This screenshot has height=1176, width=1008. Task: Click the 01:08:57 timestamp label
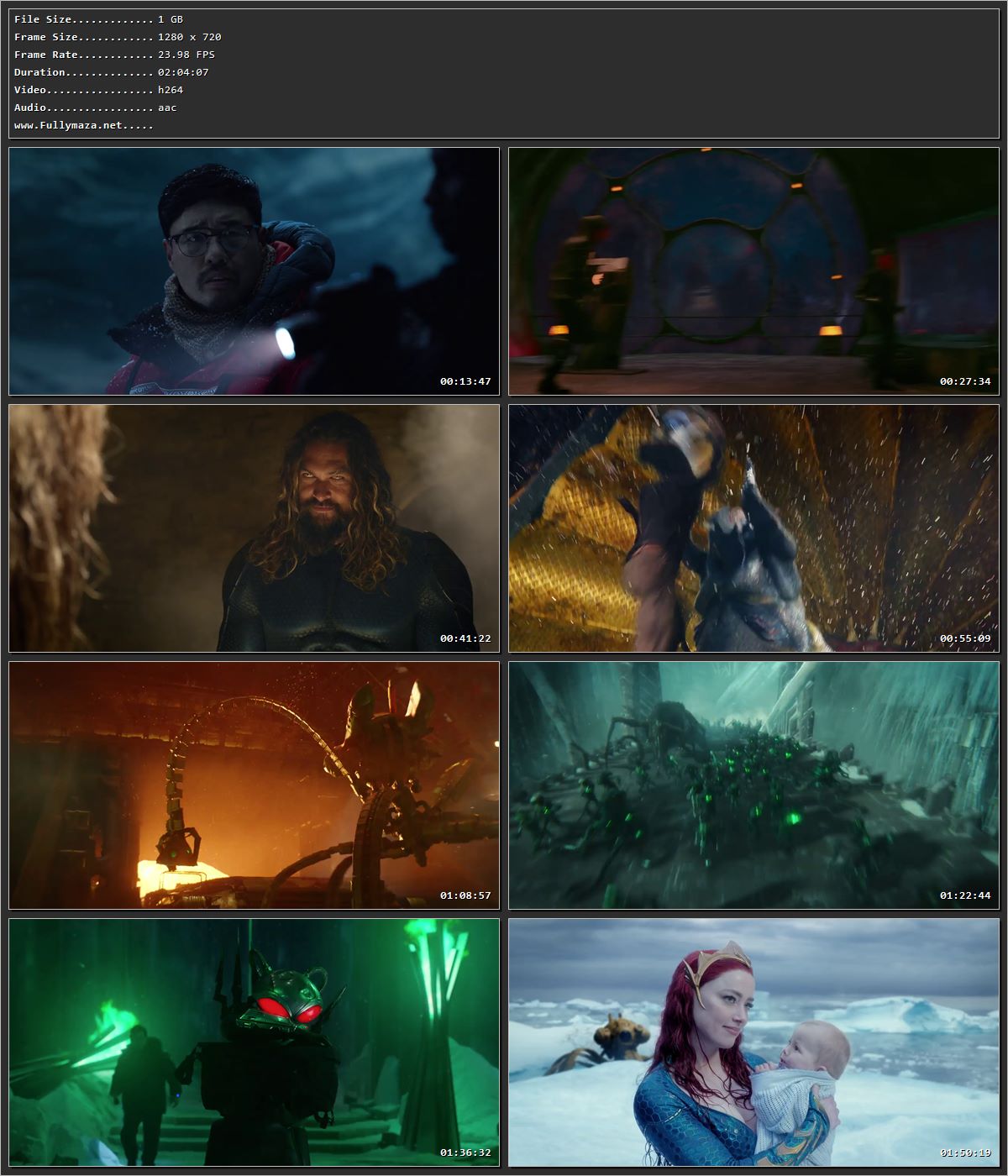465,895
